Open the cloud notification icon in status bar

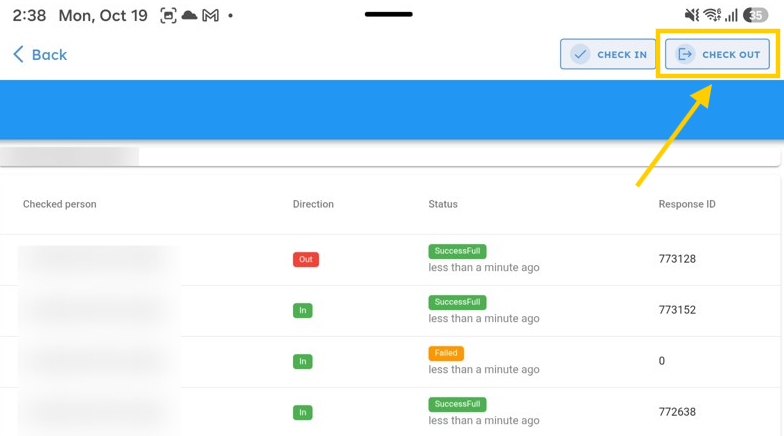190,16
